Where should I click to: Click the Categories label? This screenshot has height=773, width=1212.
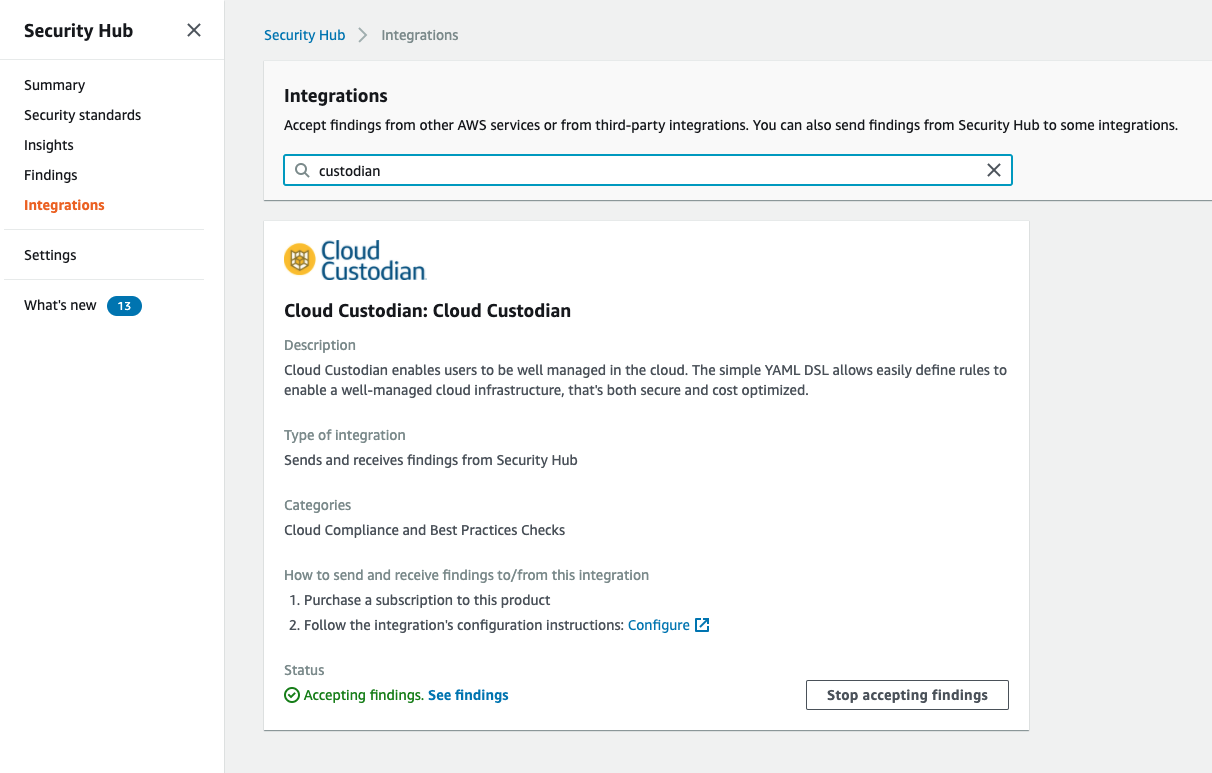click(x=318, y=505)
